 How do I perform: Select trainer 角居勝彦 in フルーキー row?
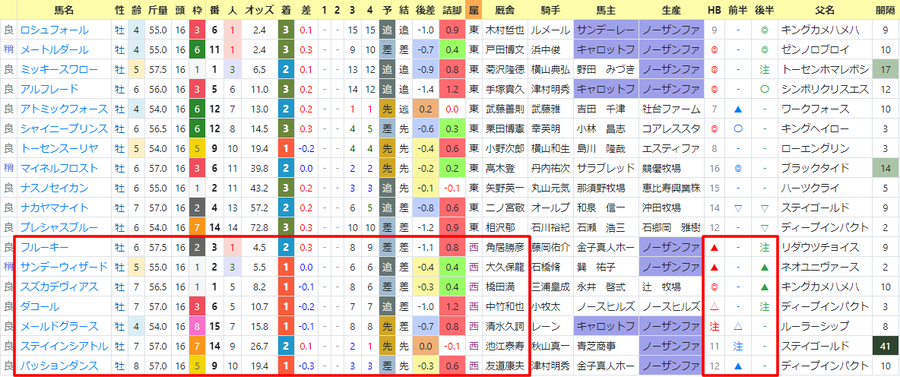(505, 247)
